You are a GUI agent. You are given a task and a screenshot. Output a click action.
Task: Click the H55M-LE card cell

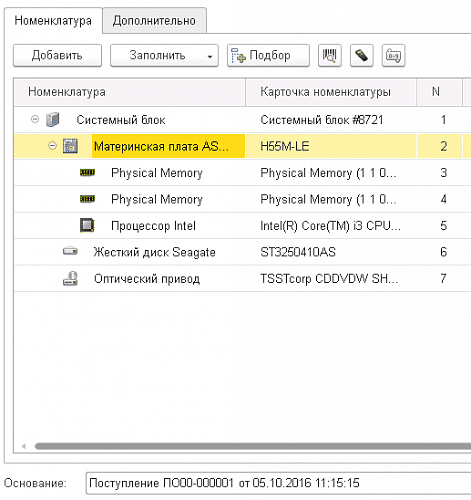(x=331, y=146)
